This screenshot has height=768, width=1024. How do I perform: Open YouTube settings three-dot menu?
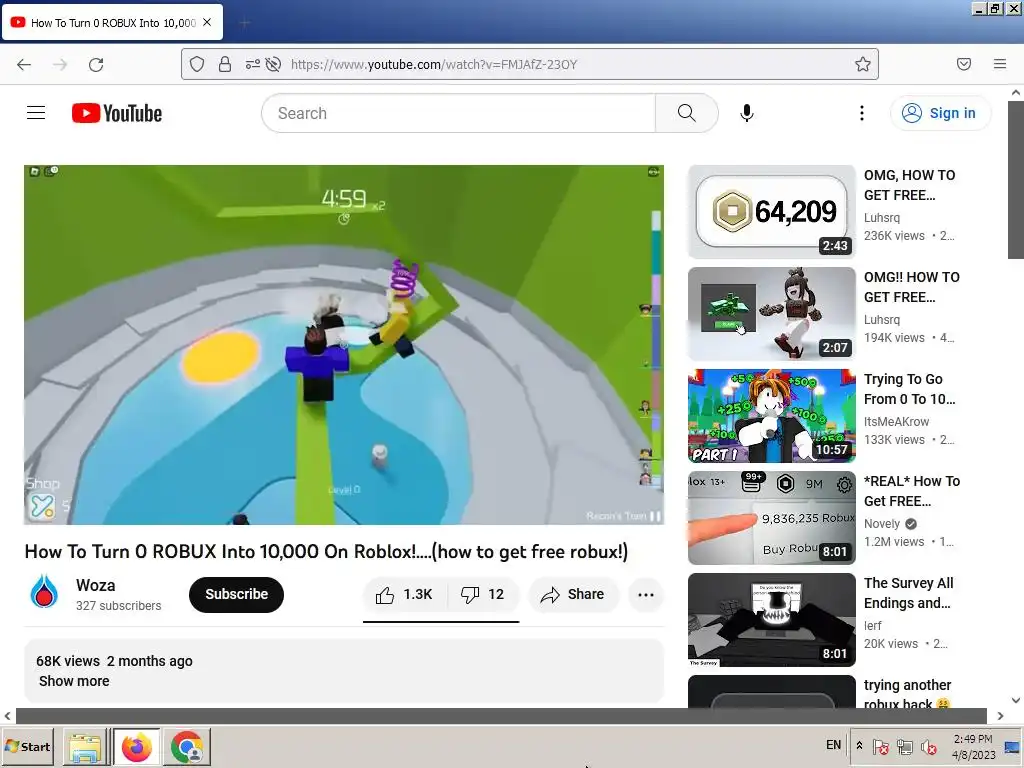pos(861,113)
